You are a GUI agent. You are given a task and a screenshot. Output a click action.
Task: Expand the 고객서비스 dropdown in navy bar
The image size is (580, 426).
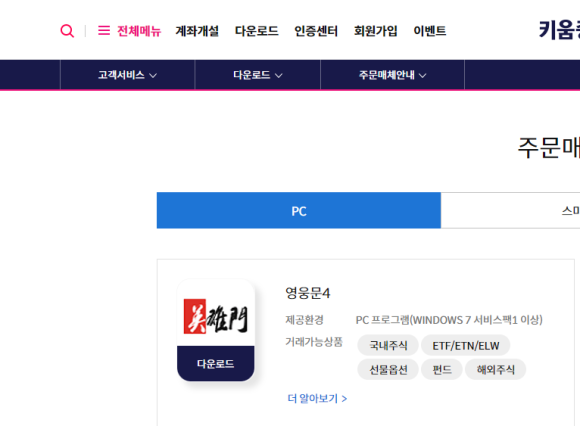(127, 75)
